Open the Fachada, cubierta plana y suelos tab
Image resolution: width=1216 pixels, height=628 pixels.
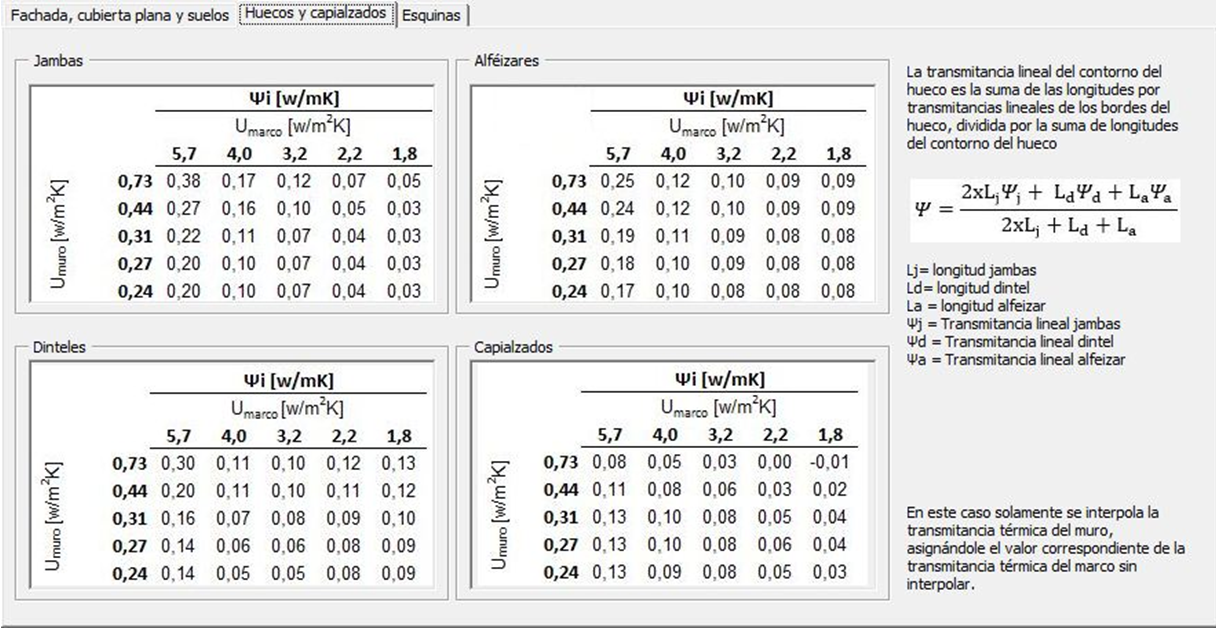[x=119, y=16]
